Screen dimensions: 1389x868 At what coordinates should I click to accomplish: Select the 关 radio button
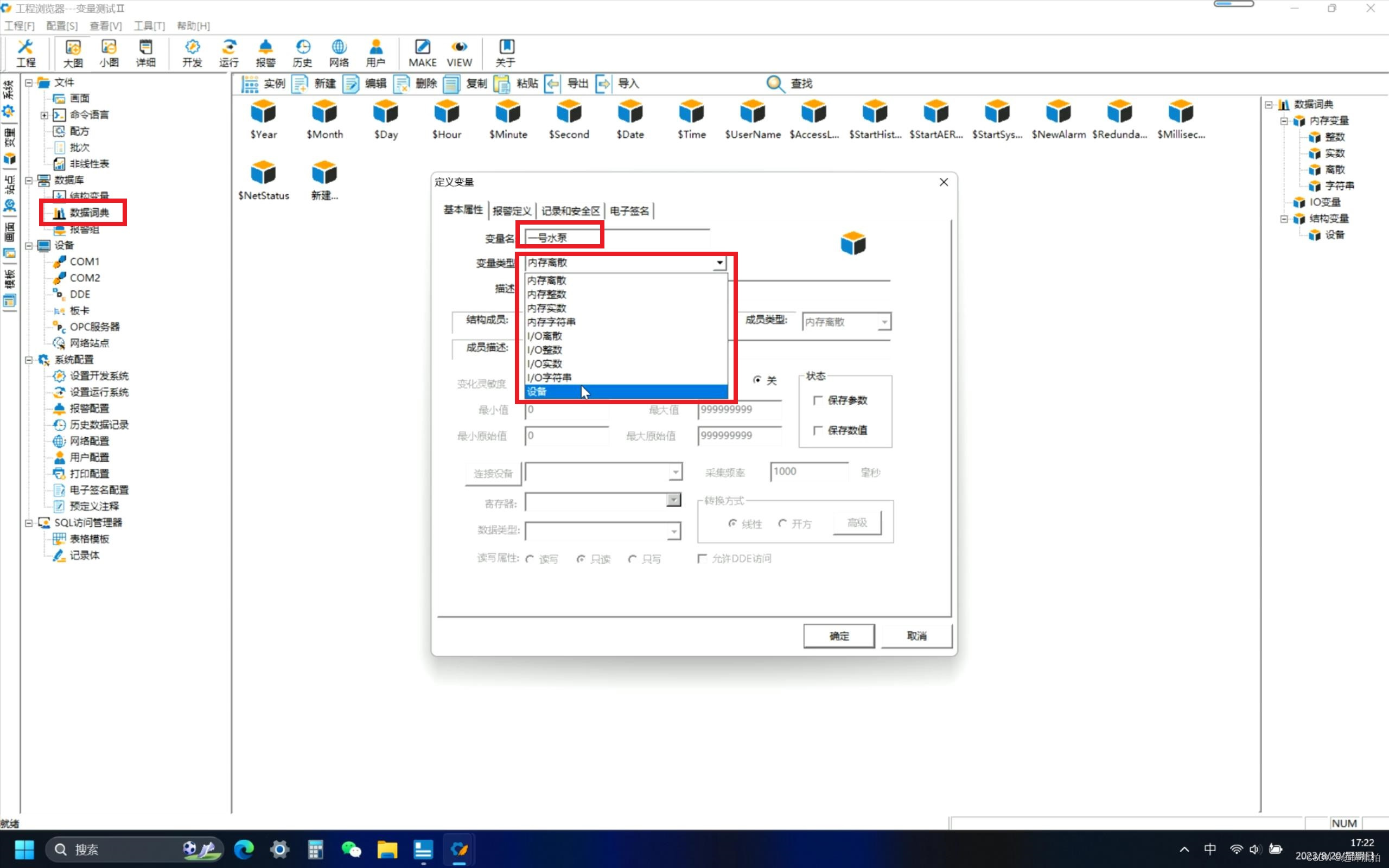click(757, 380)
